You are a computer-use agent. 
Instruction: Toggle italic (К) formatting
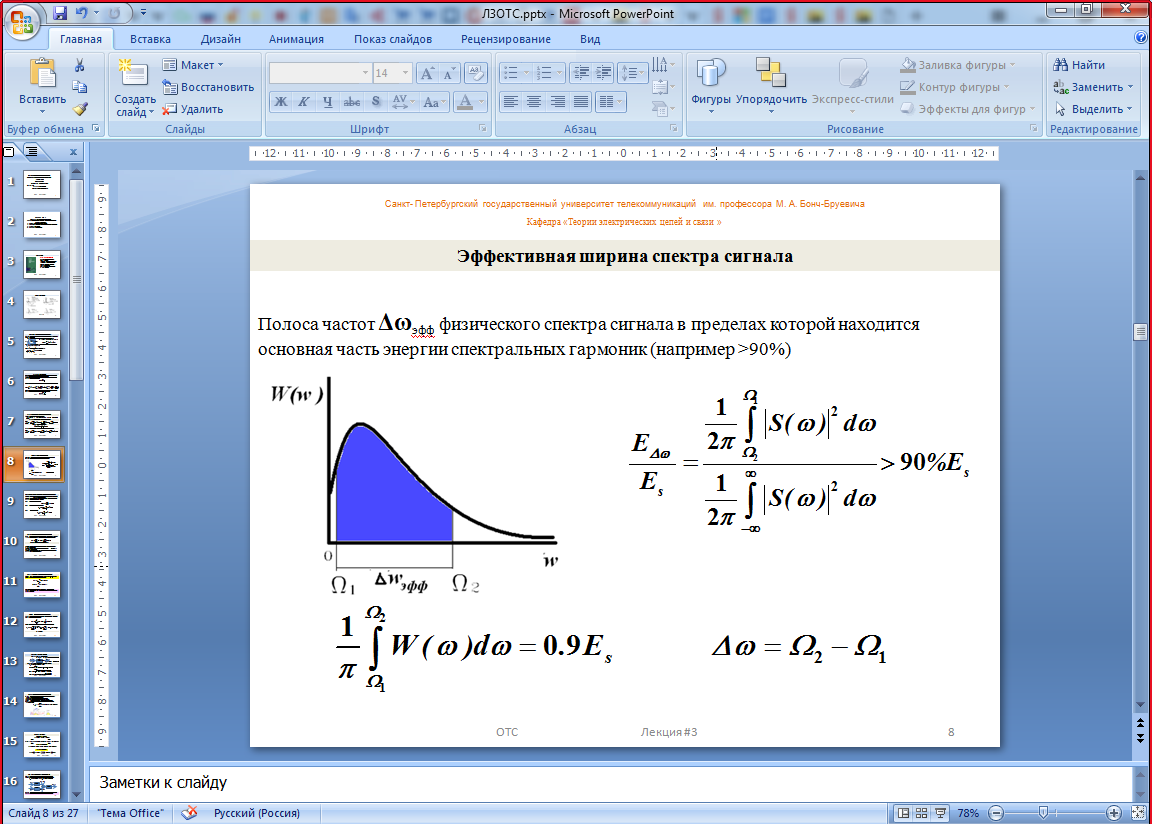point(304,101)
